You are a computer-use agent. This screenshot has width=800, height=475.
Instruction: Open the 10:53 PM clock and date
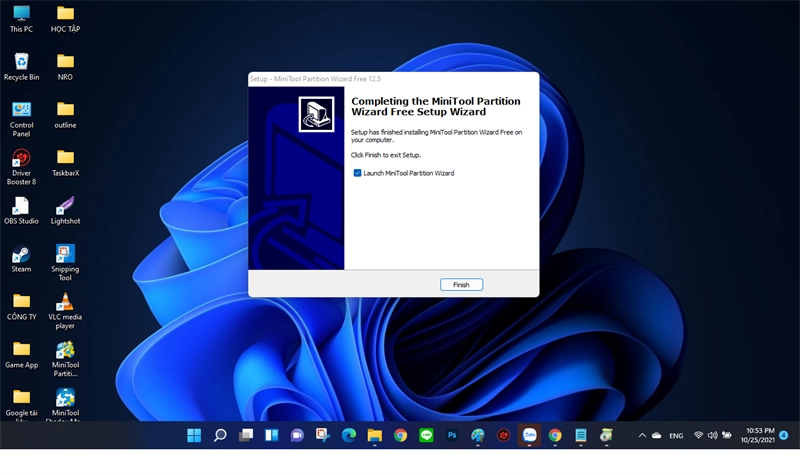(758, 435)
